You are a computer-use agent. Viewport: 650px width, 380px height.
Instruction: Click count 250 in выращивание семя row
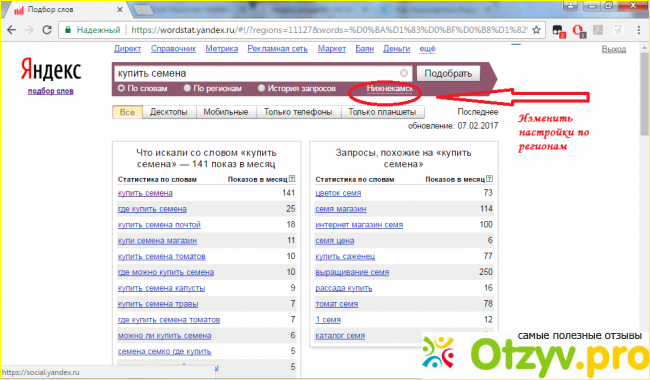485,272
